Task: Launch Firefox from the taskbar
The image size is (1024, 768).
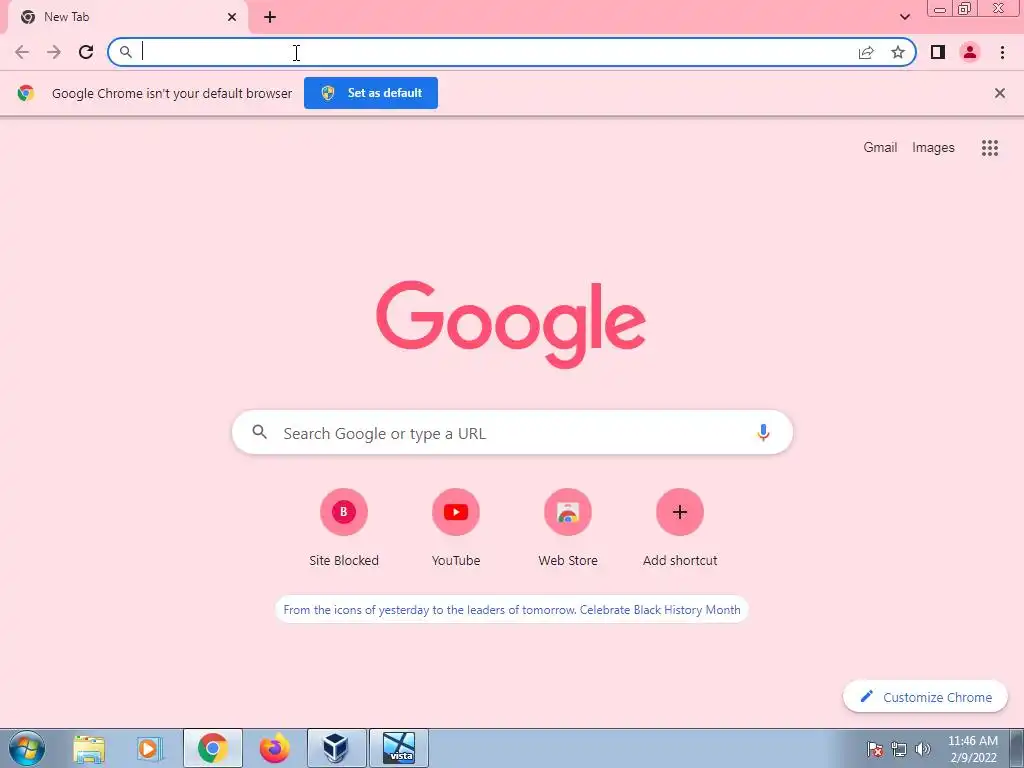Action: coord(274,748)
